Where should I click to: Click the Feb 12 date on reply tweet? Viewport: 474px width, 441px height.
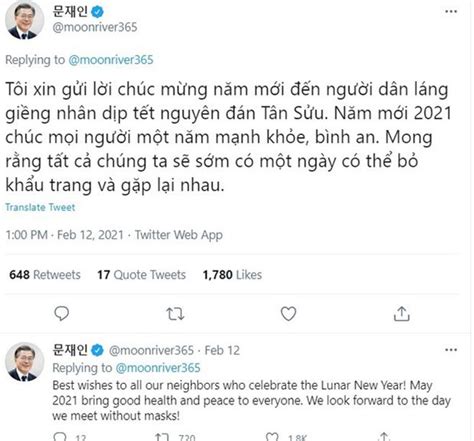pos(222,350)
